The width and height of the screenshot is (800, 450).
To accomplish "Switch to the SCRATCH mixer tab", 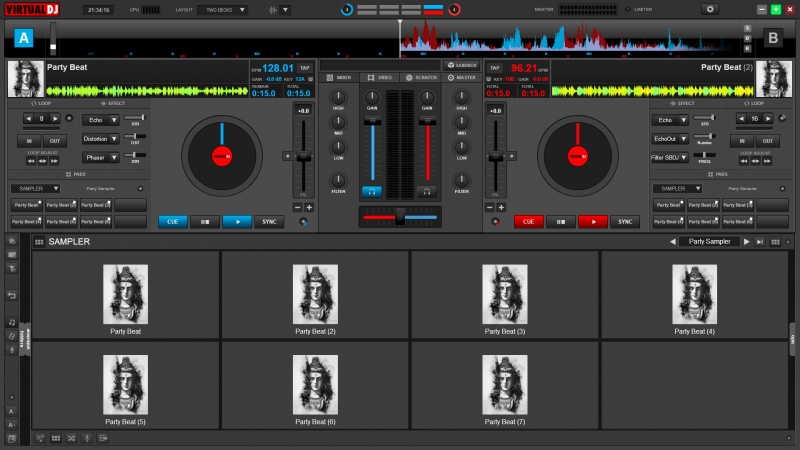I will coord(420,77).
